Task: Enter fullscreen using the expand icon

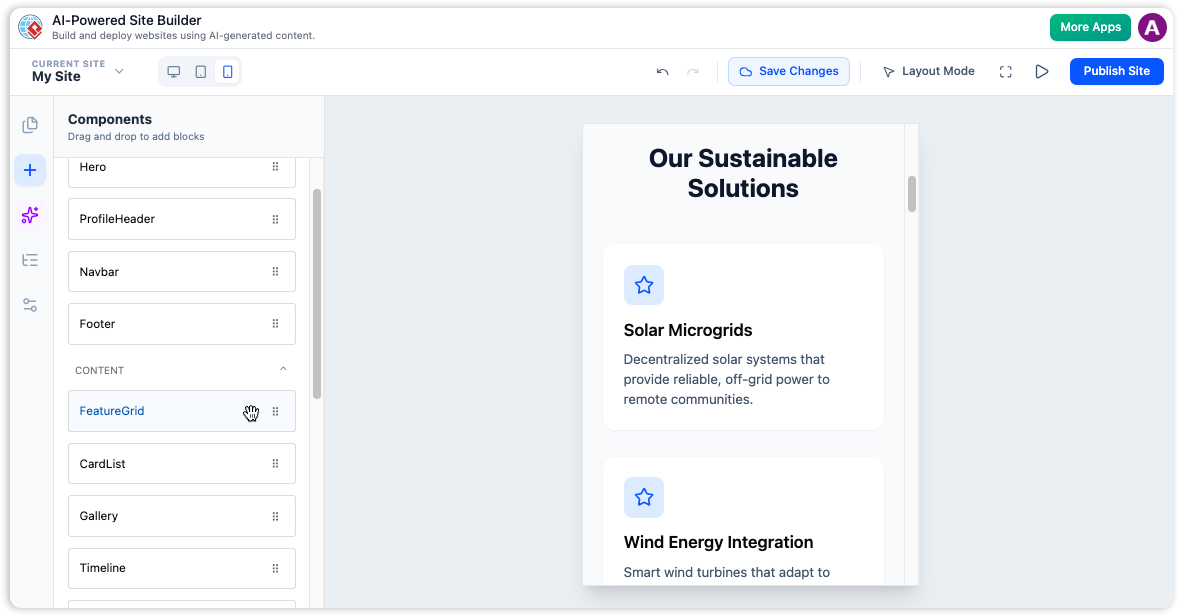Action: coord(1005,71)
